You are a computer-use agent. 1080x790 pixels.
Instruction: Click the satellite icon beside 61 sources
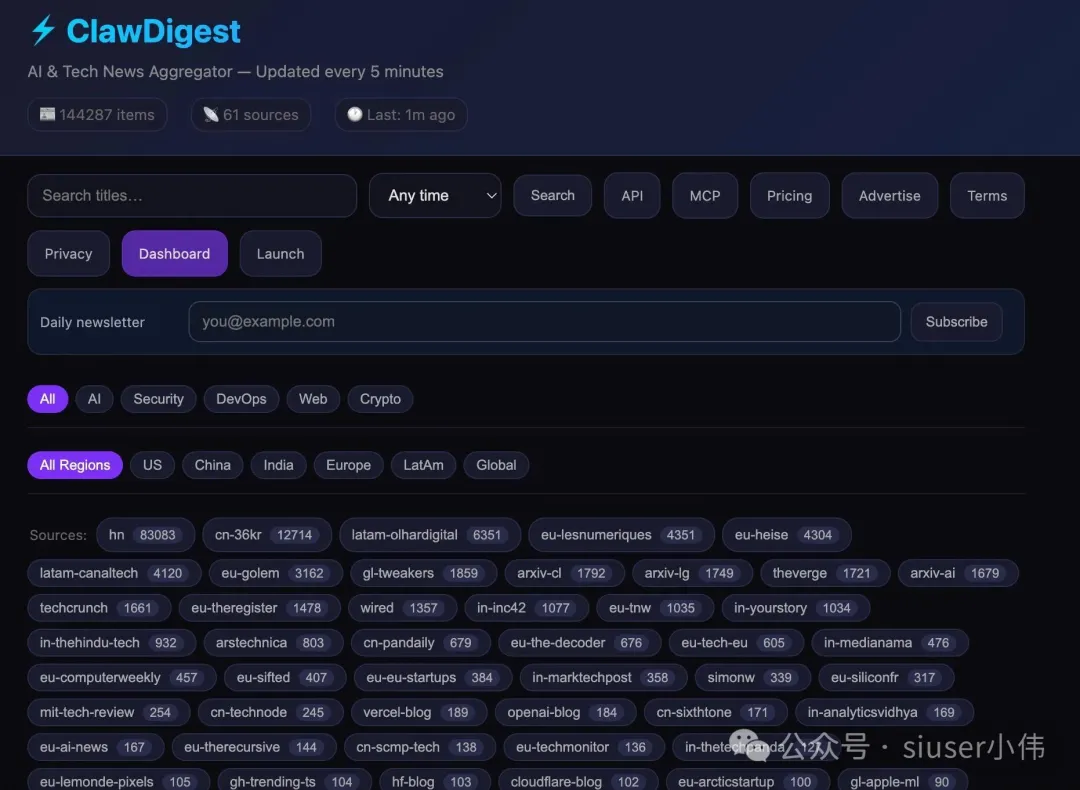pos(211,114)
